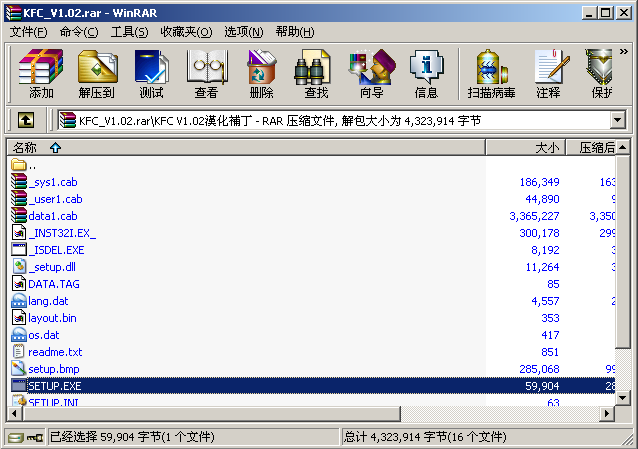Click the drive icon in status bar
This screenshot has height=449, width=638.
click(x=15, y=438)
